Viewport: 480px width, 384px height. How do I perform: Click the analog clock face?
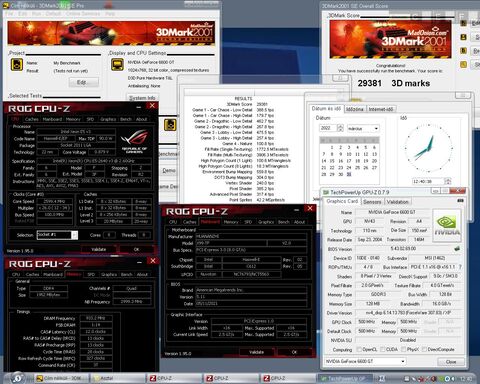[x=428, y=147]
